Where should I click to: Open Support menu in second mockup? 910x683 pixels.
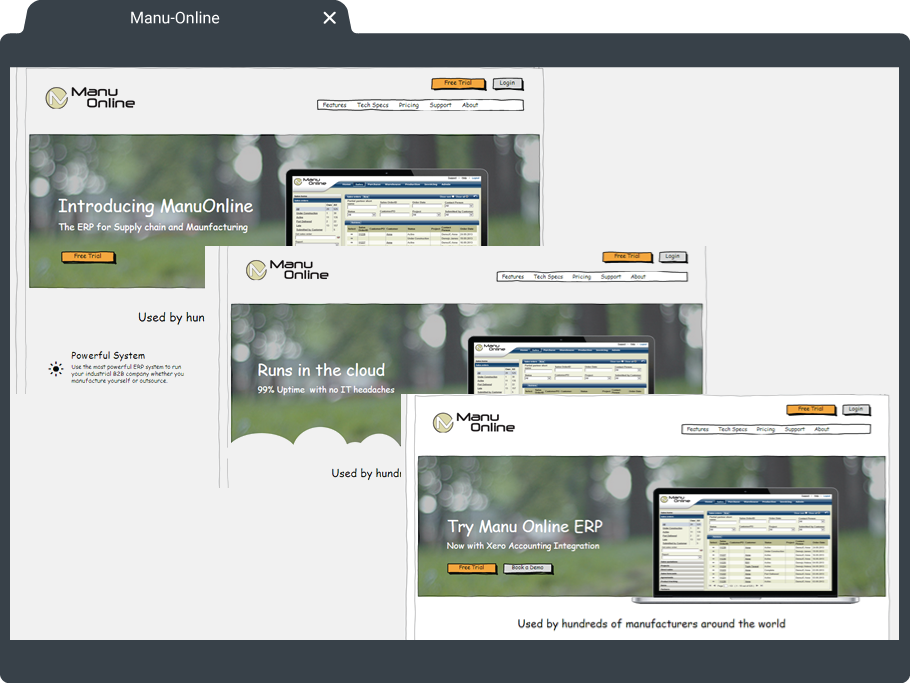click(611, 277)
